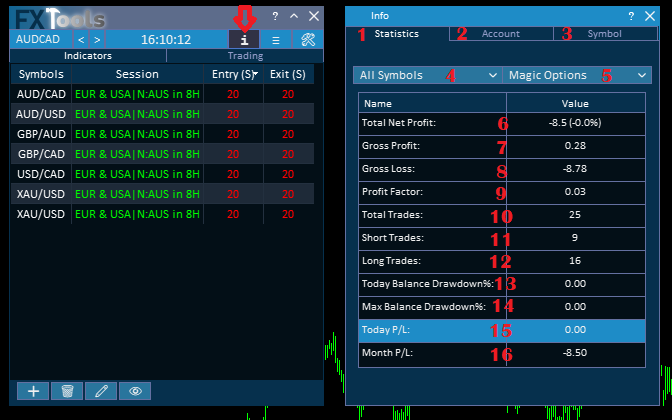Expand the Magic Options dropdown

tap(577, 75)
